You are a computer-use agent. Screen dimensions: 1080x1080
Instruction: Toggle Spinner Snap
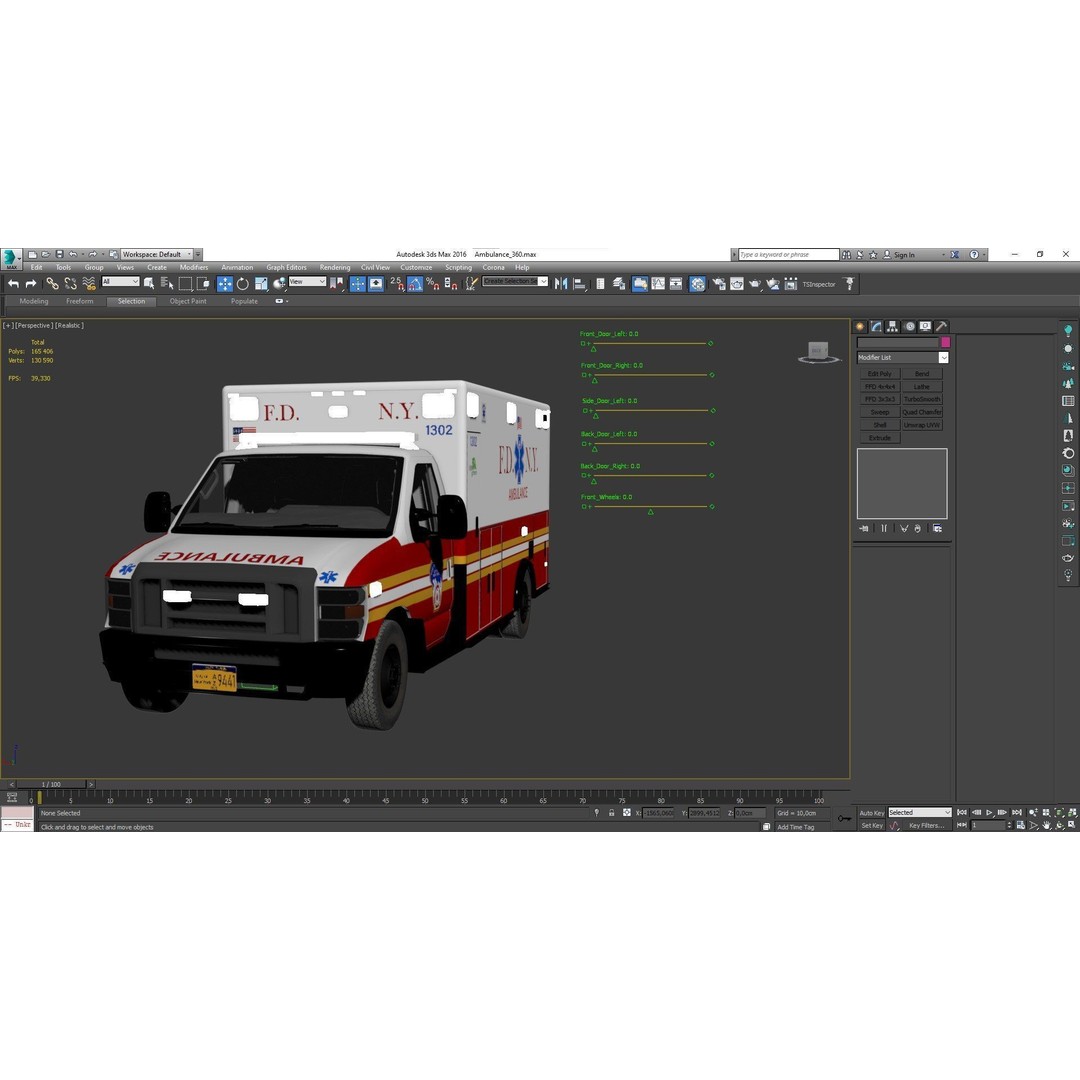pyautogui.click(x=451, y=284)
